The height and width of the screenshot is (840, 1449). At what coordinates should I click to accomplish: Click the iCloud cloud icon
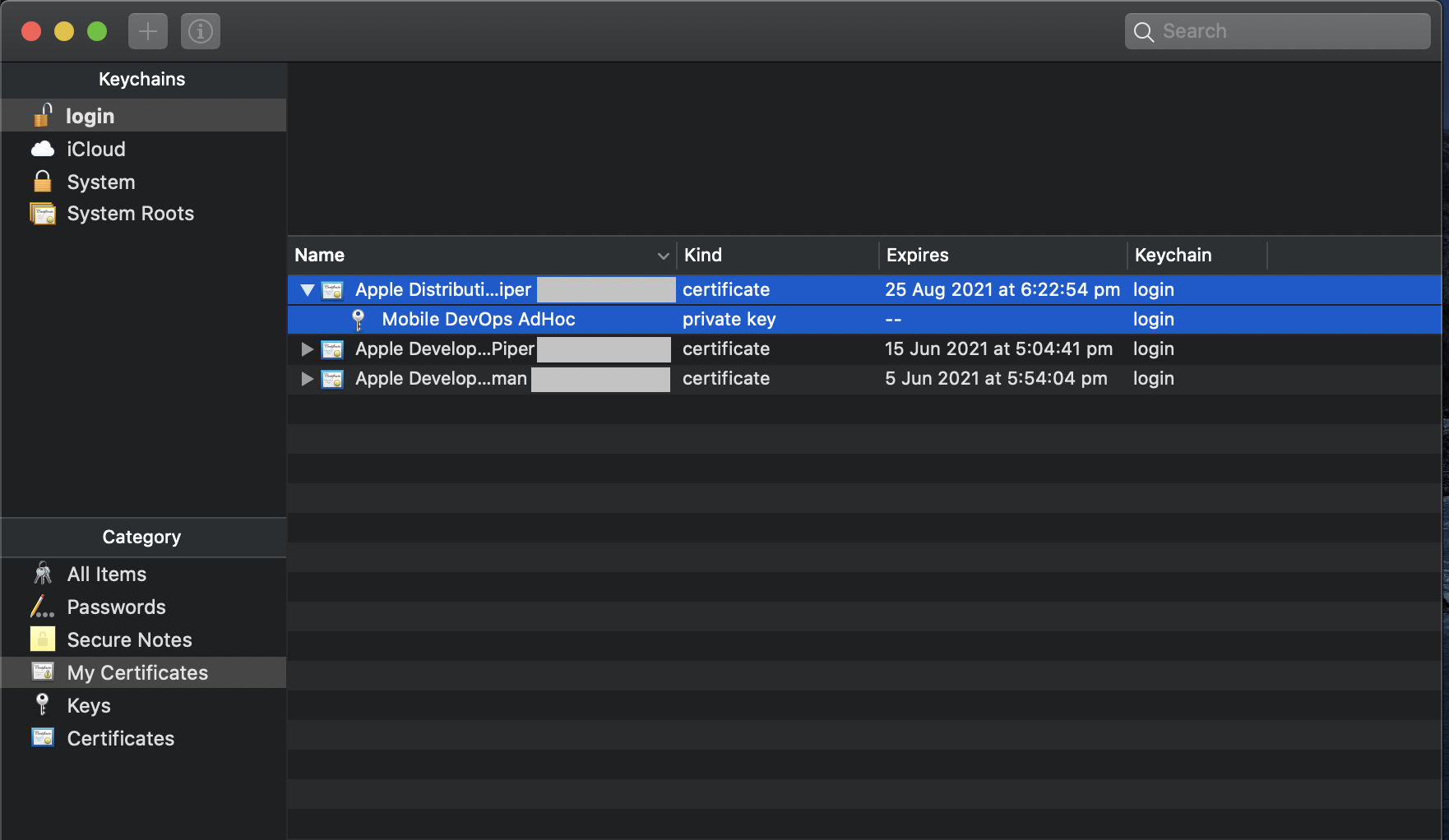coord(43,149)
